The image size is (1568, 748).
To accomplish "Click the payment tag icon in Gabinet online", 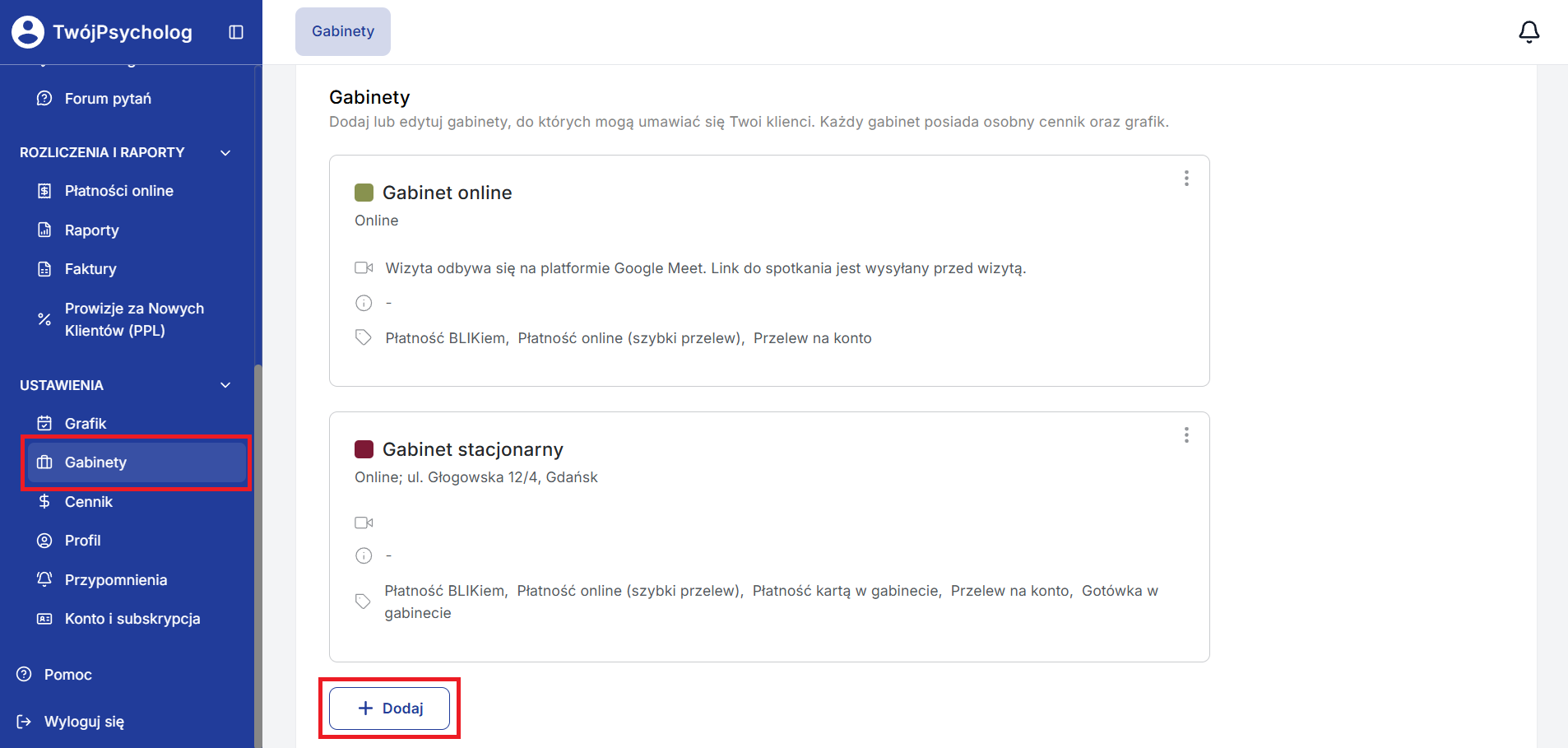I will [364, 337].
